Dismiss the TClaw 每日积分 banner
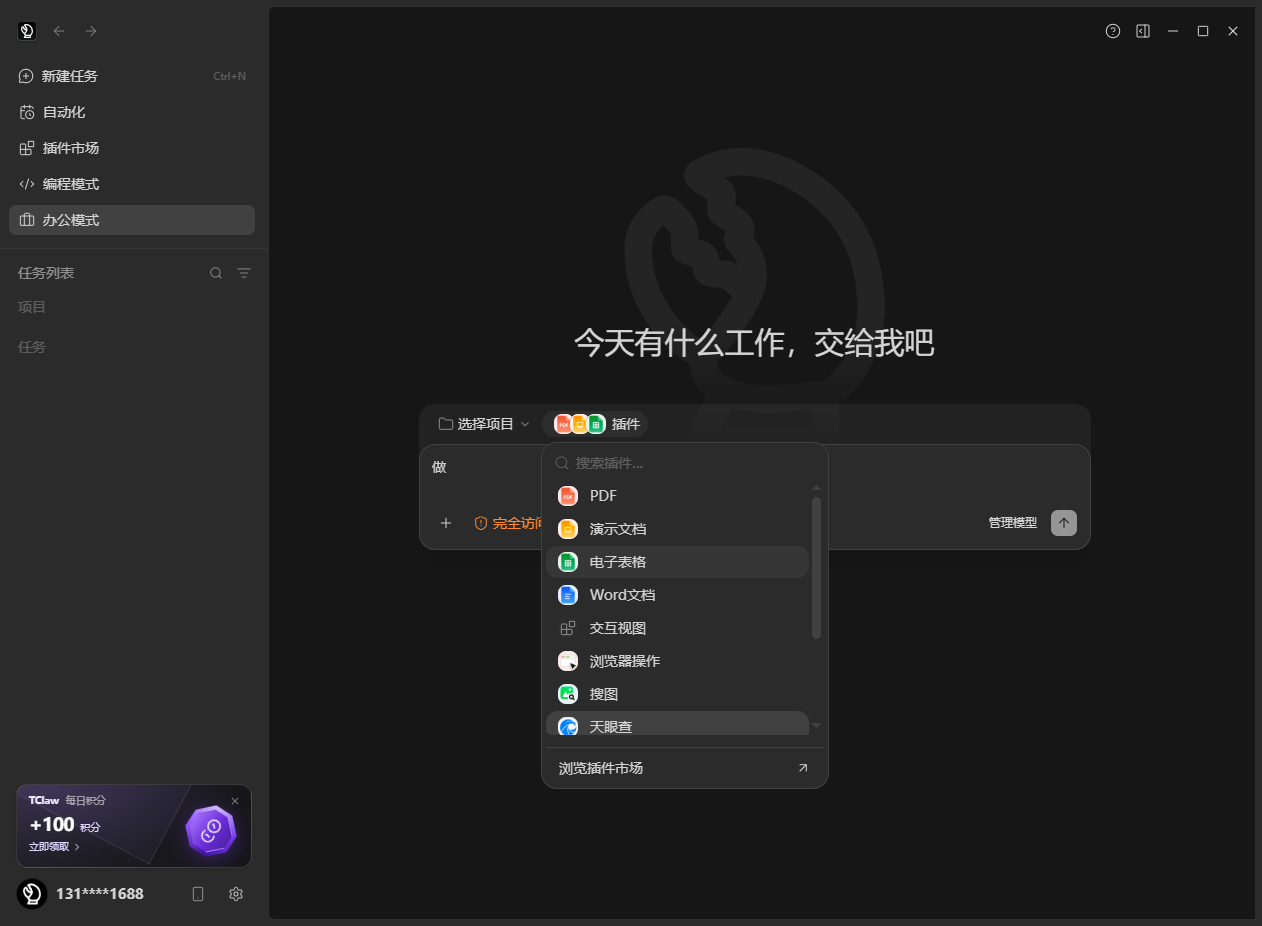Screen dimensions: 1262x926 click(235, 800)
